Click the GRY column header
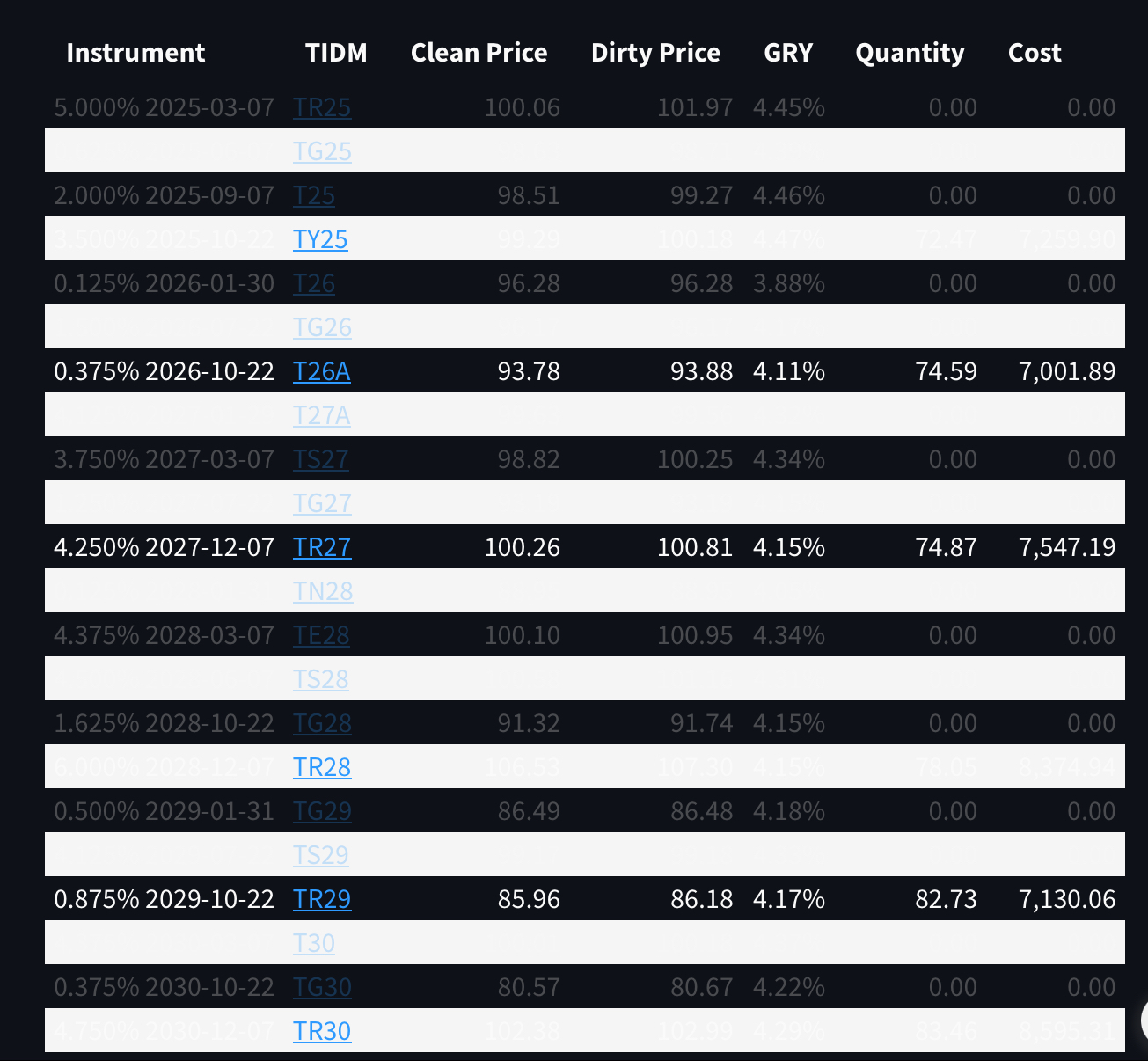Image resolution: width=1148 pixels, height=1061 pixels. pyautogui.click(x=788, y=53)
